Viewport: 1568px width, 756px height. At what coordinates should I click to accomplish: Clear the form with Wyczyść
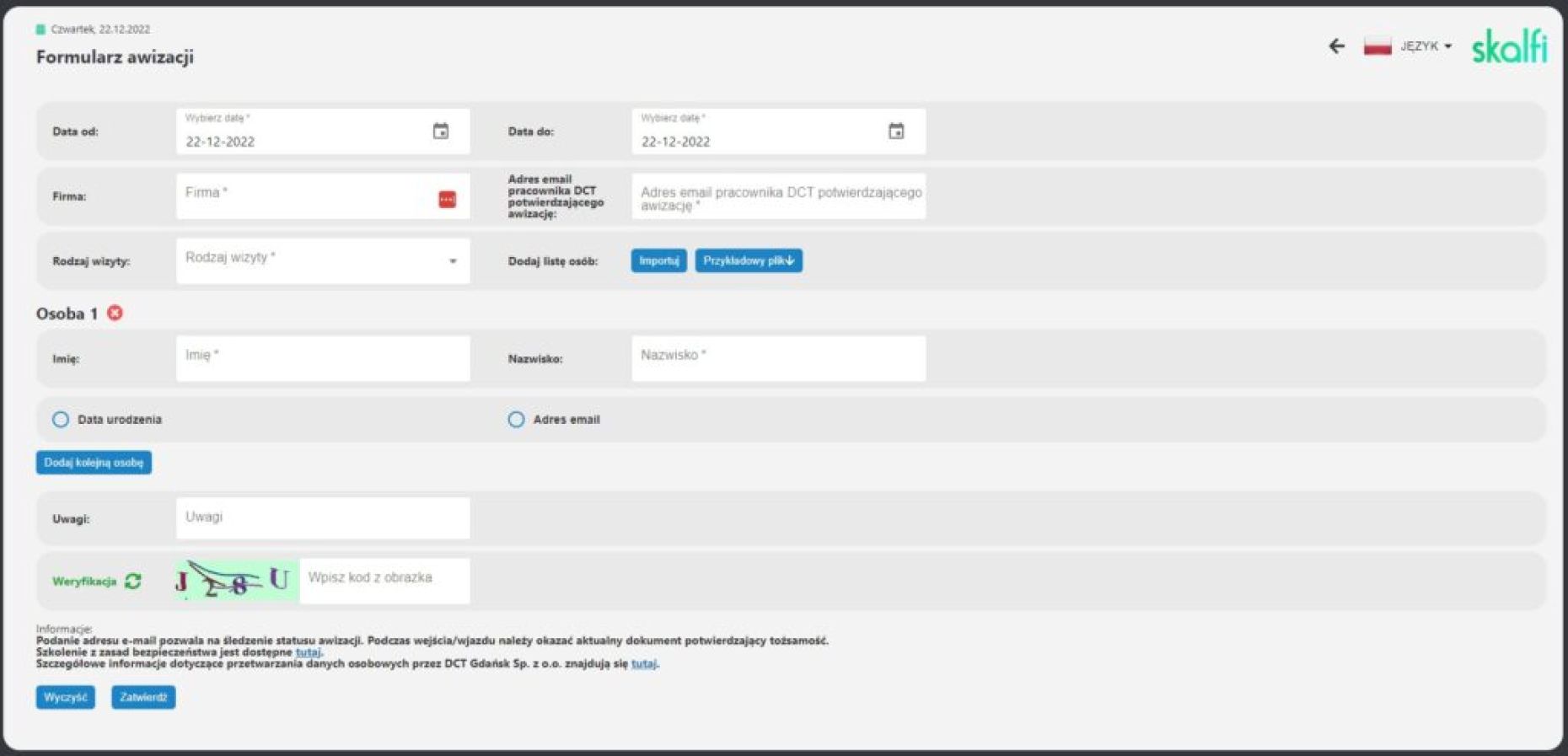(x=65, y=697)
